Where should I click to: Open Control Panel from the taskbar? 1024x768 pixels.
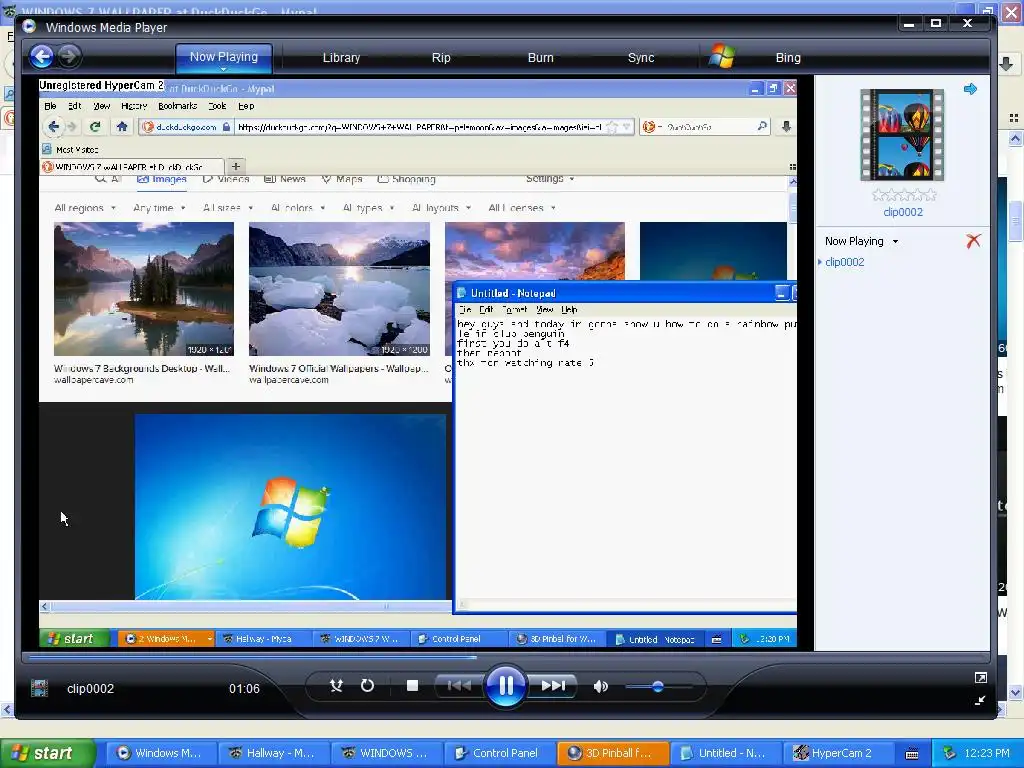[499, 753]
